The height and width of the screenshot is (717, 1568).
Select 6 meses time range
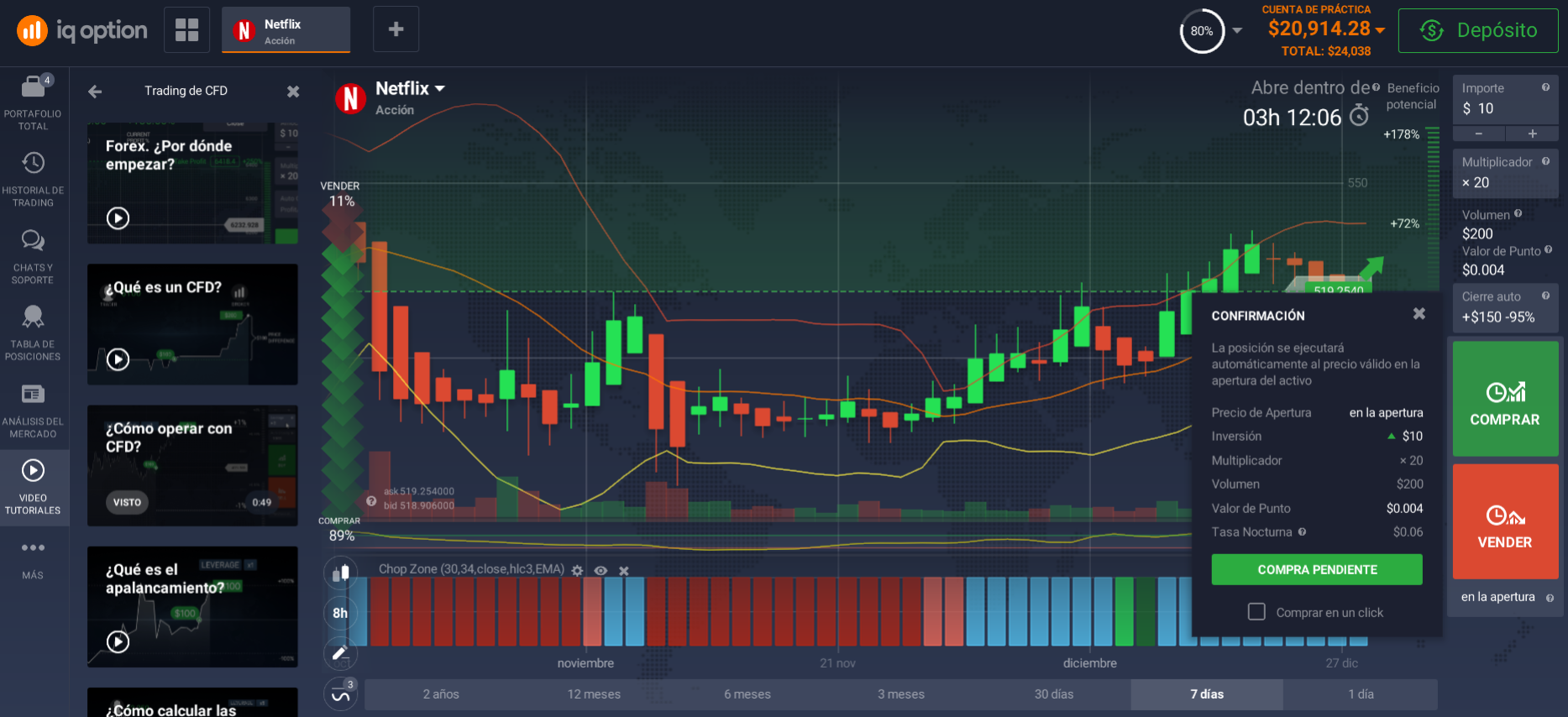[747, 694]
